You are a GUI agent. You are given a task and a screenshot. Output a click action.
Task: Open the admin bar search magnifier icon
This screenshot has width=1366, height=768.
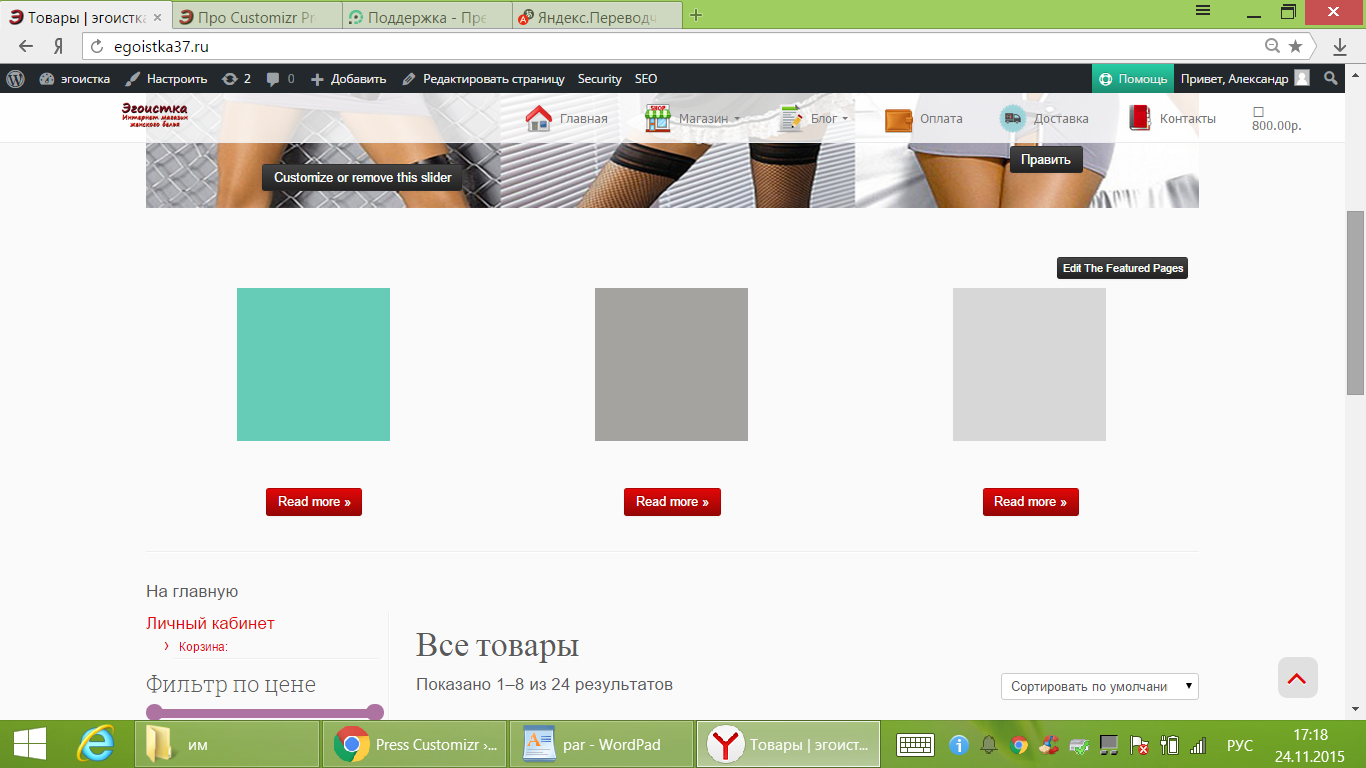click(x=1330, y=79)
